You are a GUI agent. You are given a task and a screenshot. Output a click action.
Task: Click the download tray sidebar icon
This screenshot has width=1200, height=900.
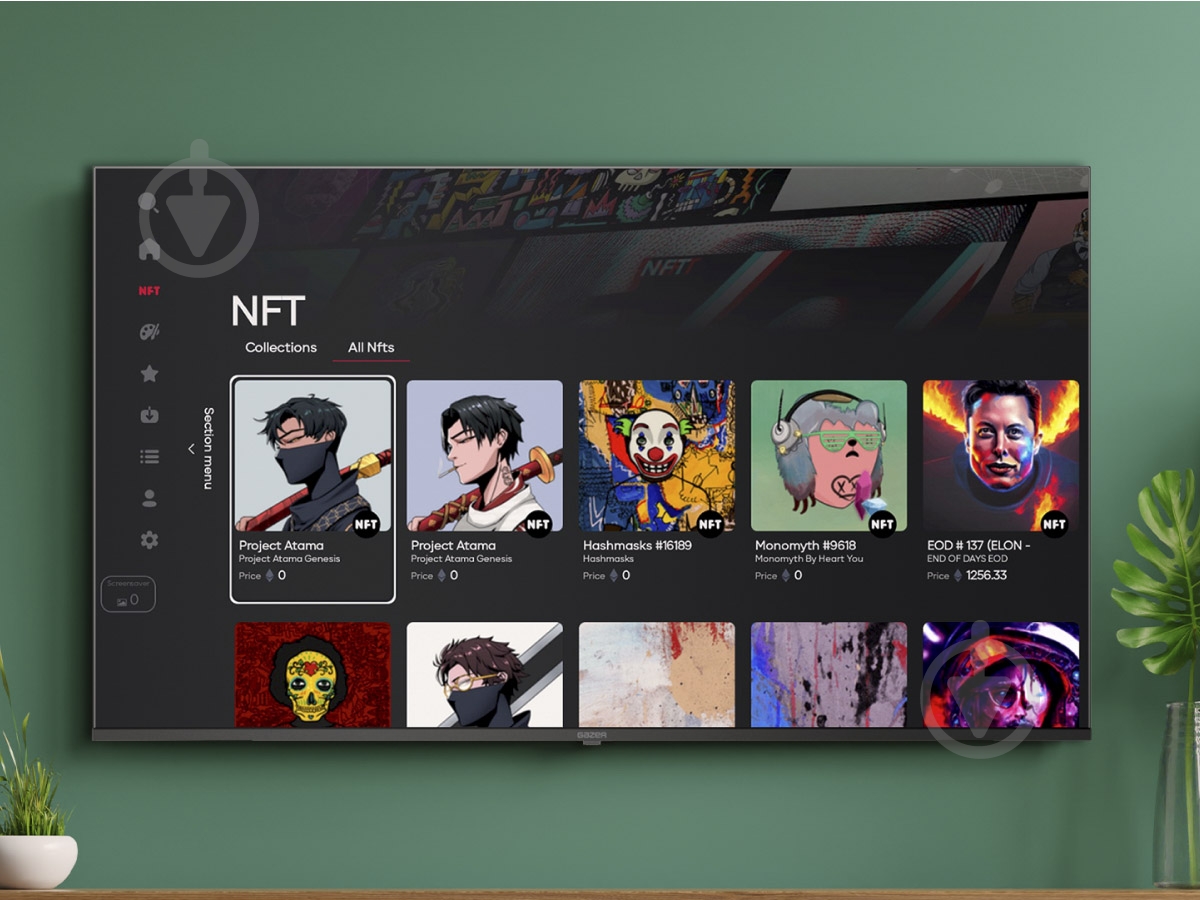(149, 415)
